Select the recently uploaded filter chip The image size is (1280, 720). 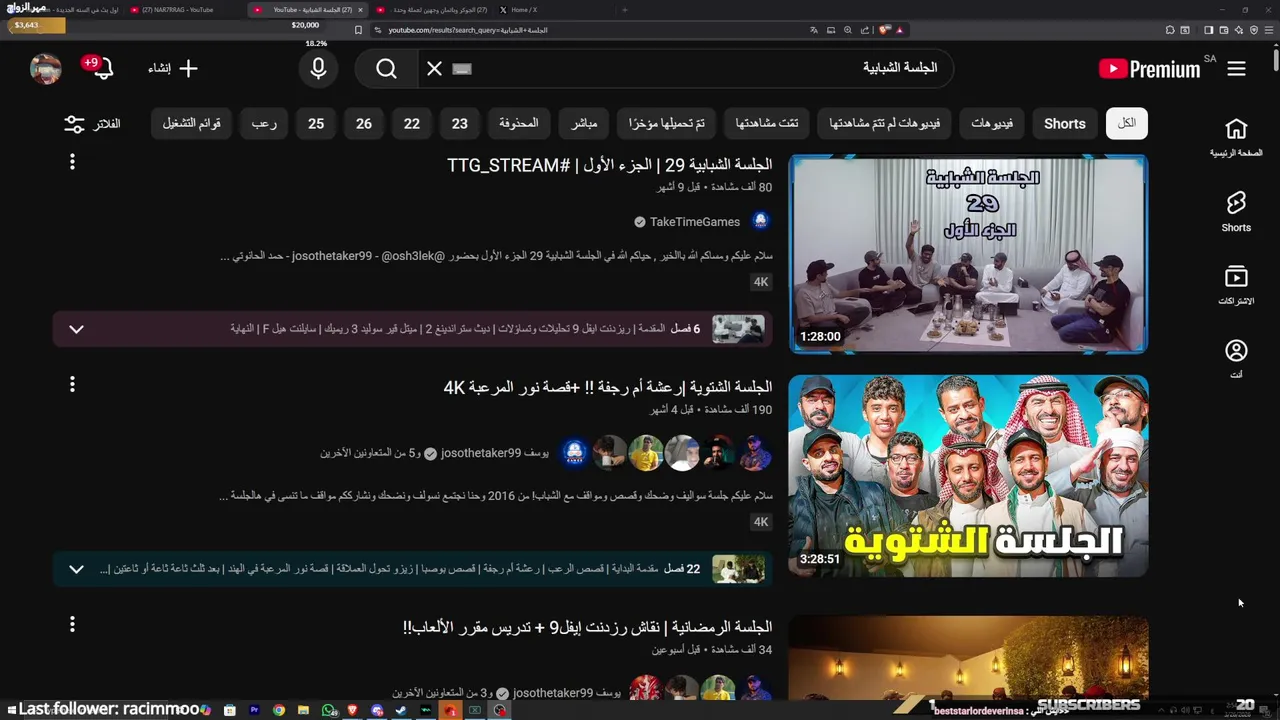pyautogui.click(x=667, y=124)
